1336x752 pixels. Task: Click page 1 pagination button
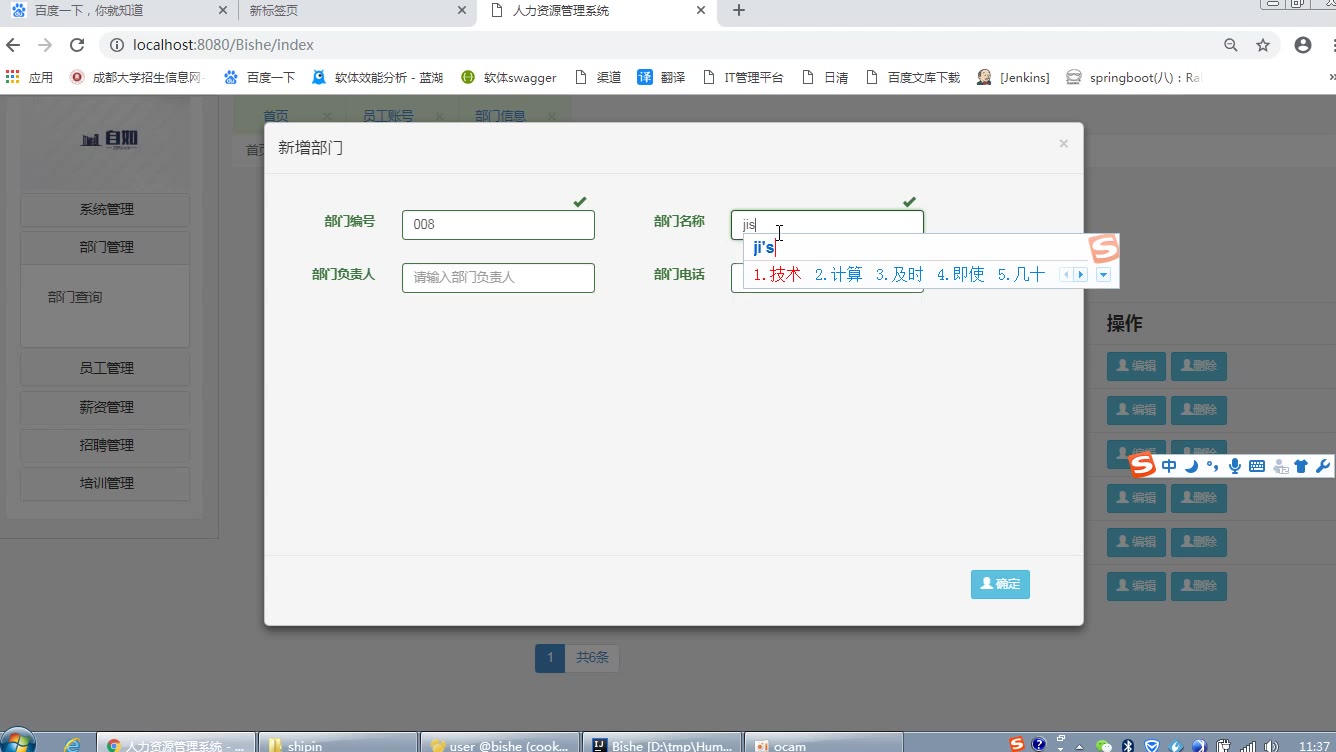(549, 658)
